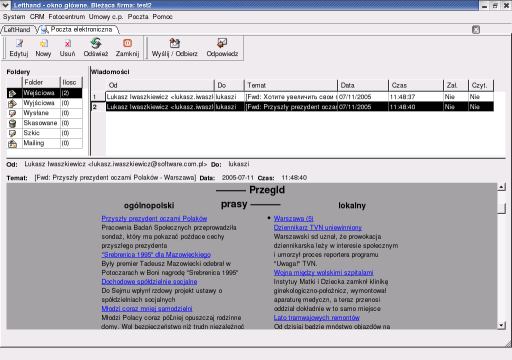Image resolution: width=512 pixels, height=360 pixels.
Task: Click the Zal. column header
Action: pyautogui.click(x=456, y=85)
